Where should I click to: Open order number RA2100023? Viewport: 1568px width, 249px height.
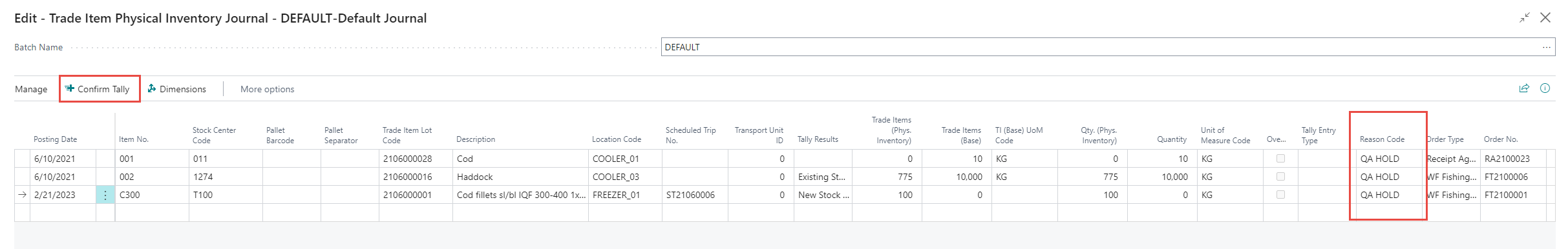1506,159
